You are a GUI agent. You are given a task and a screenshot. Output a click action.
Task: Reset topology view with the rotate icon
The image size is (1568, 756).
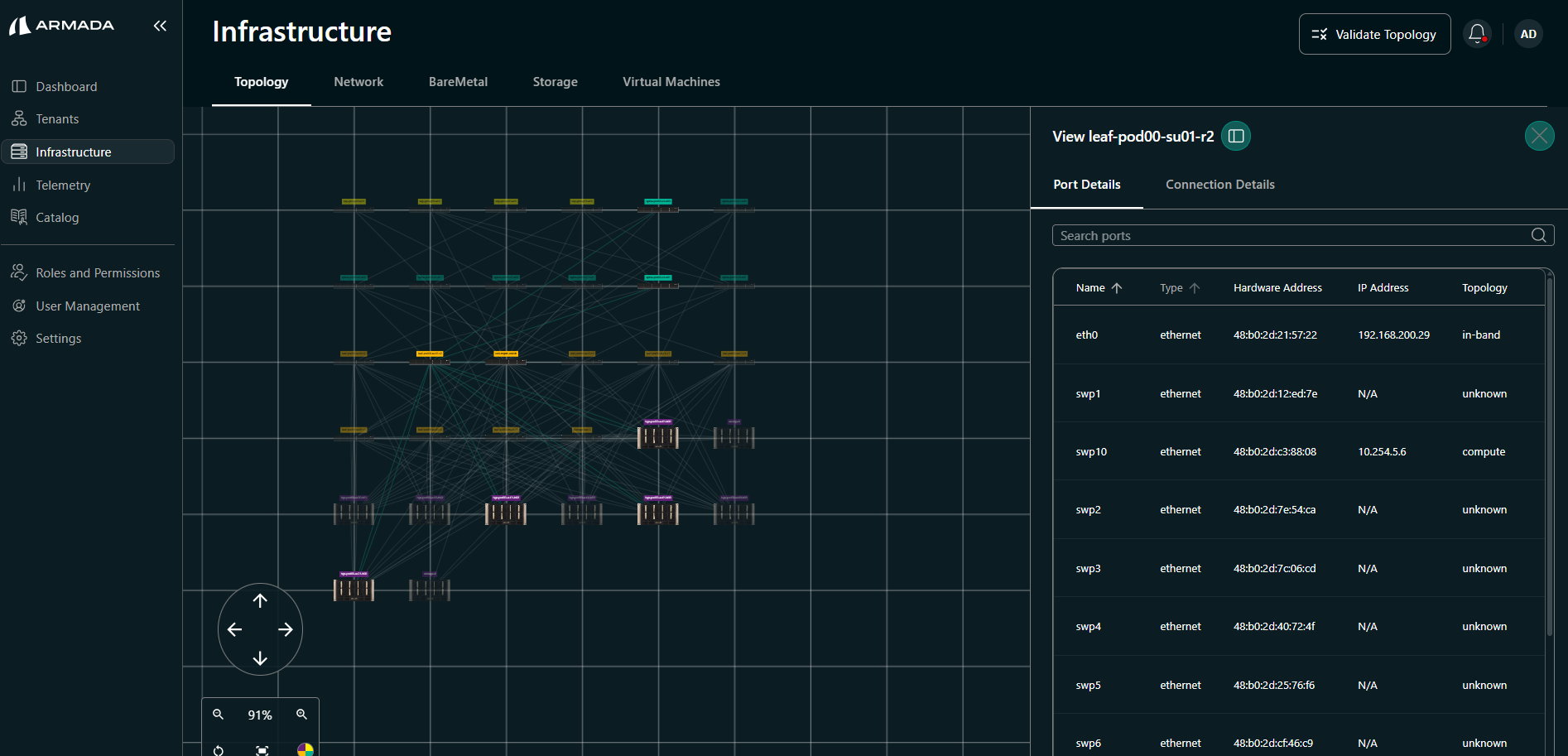coord(219,750)
